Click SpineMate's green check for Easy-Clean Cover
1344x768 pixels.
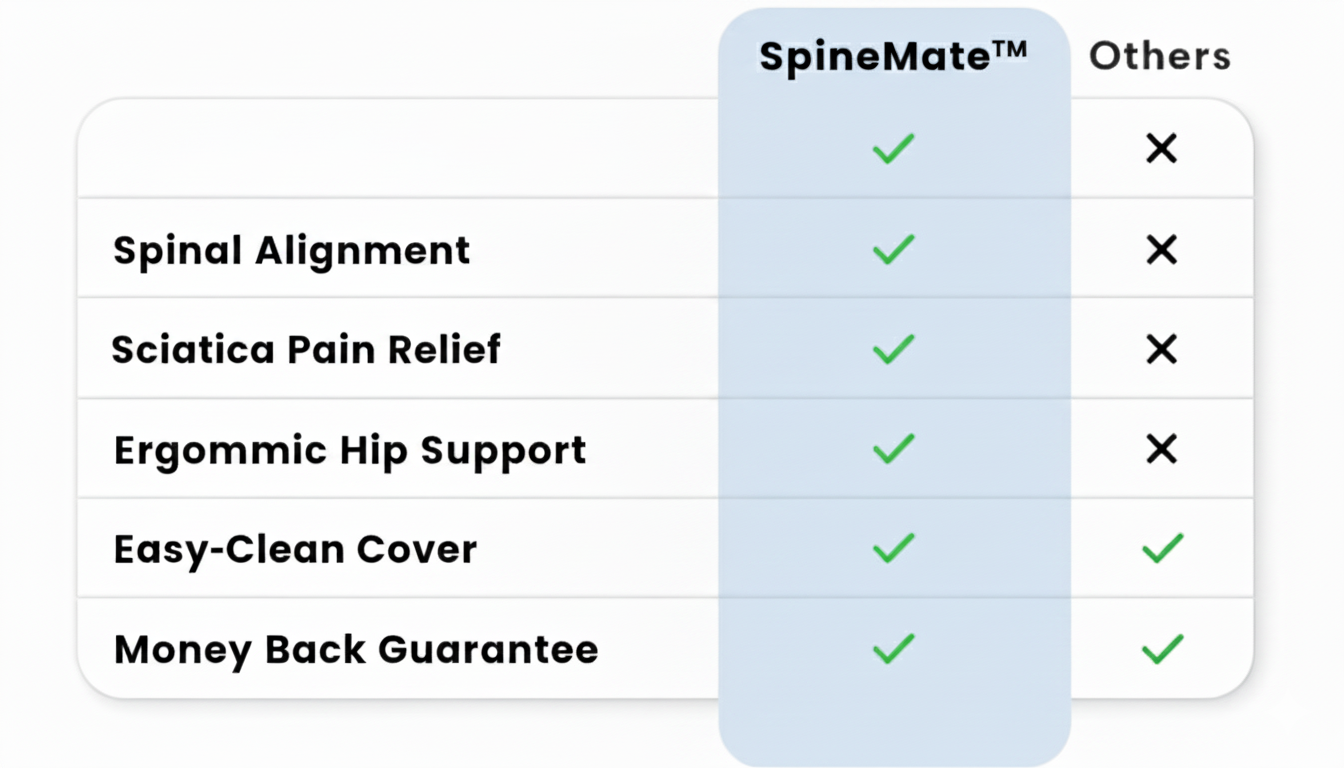click(x=893, y=548)
